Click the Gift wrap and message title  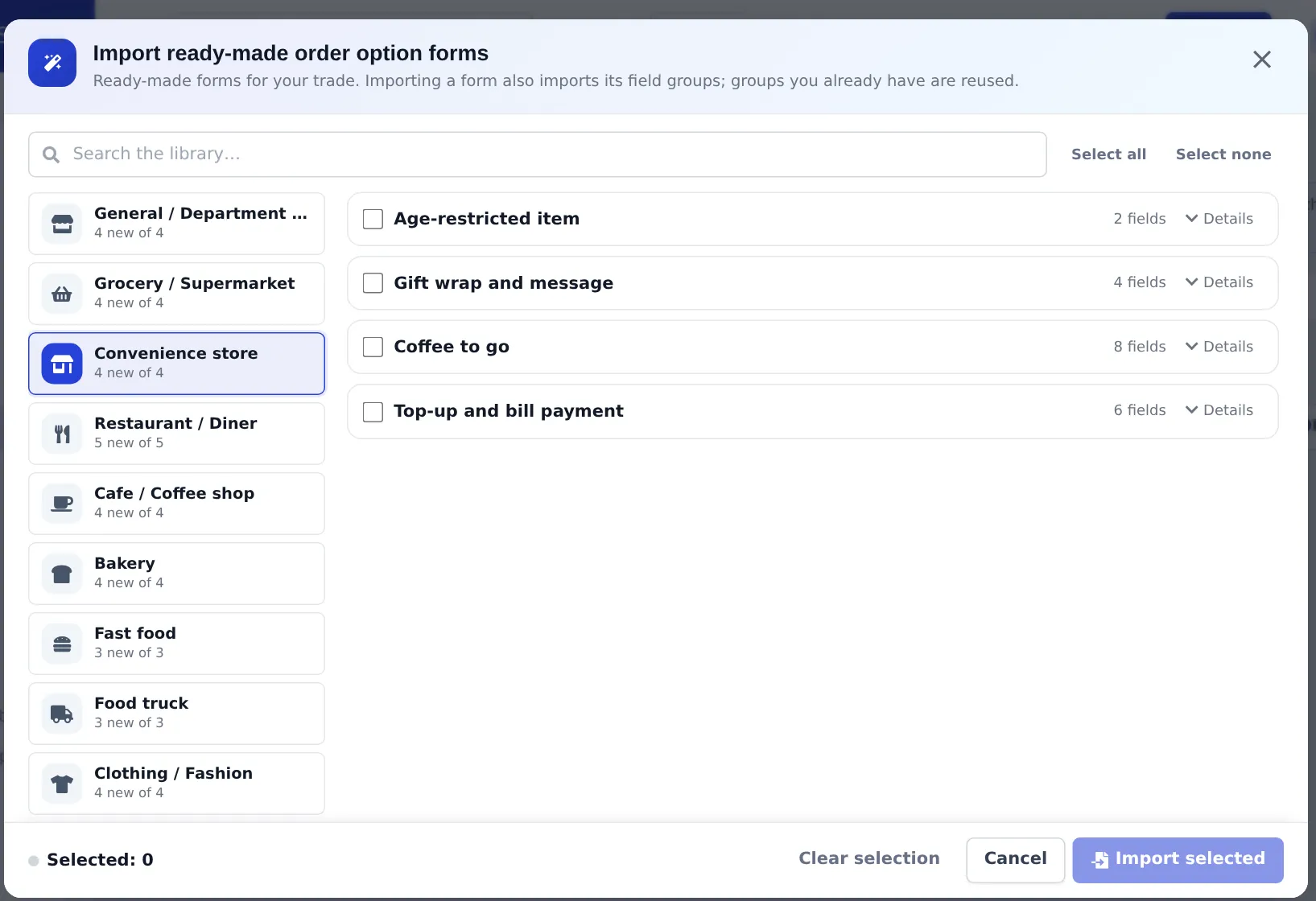tap(503, 283)
